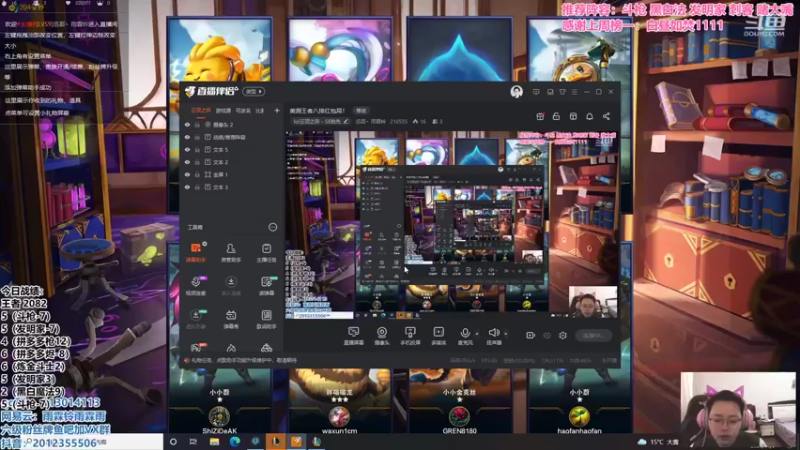Open the streamer profile avatar
Image resolution: width=800 pixels, height=450 pixels.
coord(516,91)
